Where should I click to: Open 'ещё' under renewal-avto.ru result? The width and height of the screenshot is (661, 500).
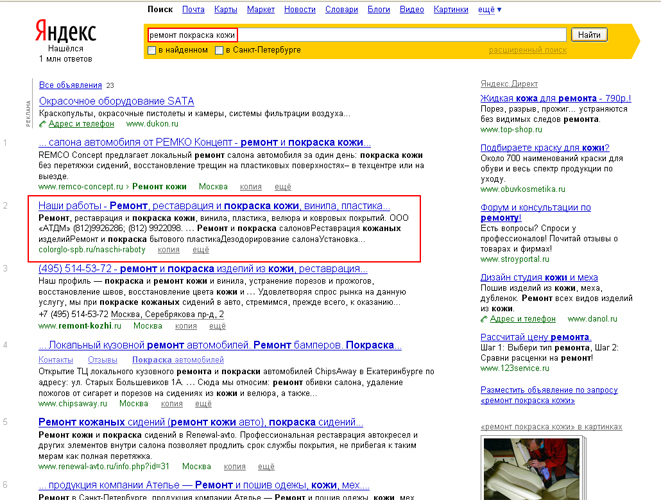pyautogui.click(x=266, y=467)
